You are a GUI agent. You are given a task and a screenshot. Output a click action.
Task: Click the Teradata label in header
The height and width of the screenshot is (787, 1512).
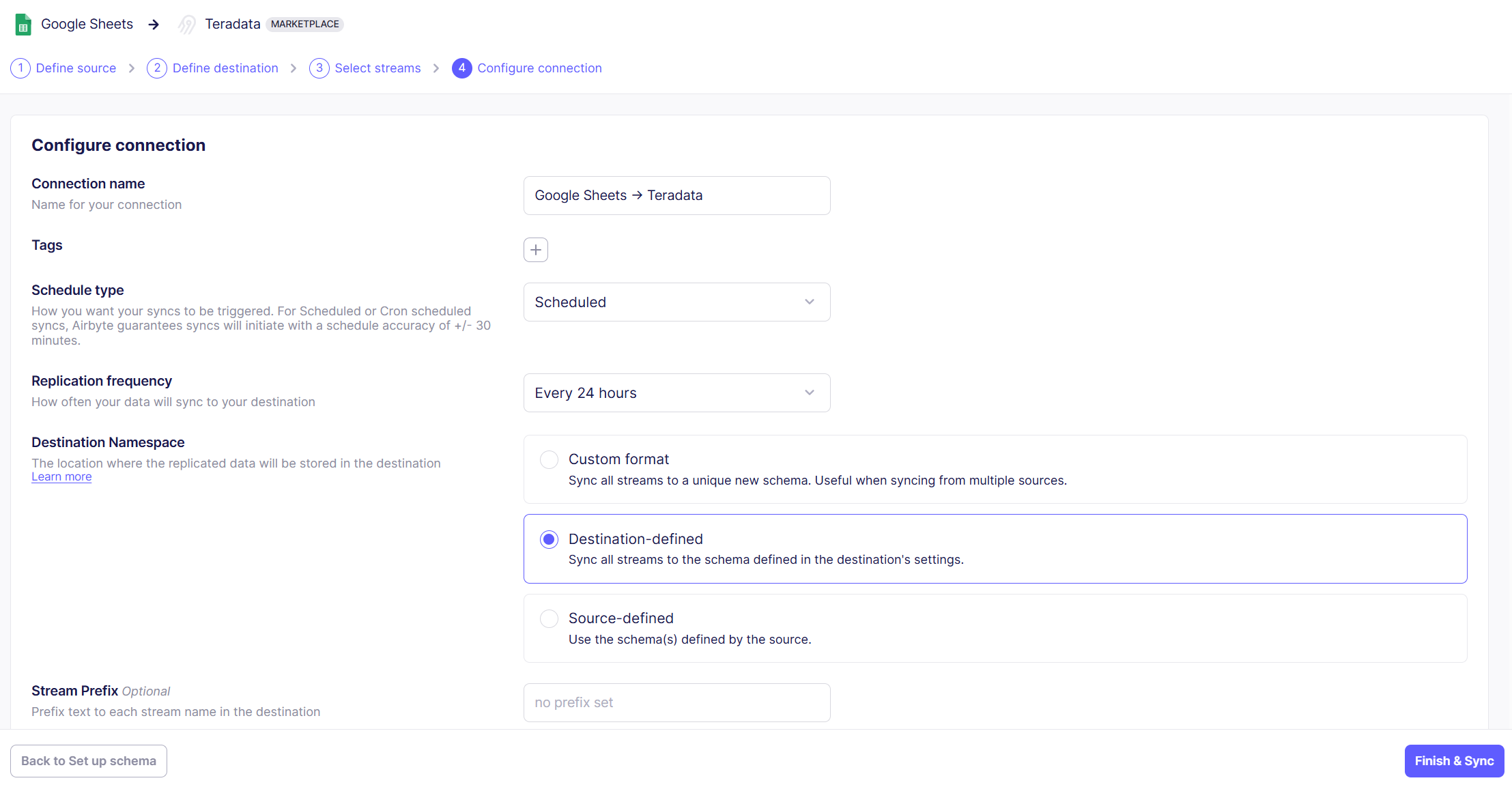coord(233,24)
